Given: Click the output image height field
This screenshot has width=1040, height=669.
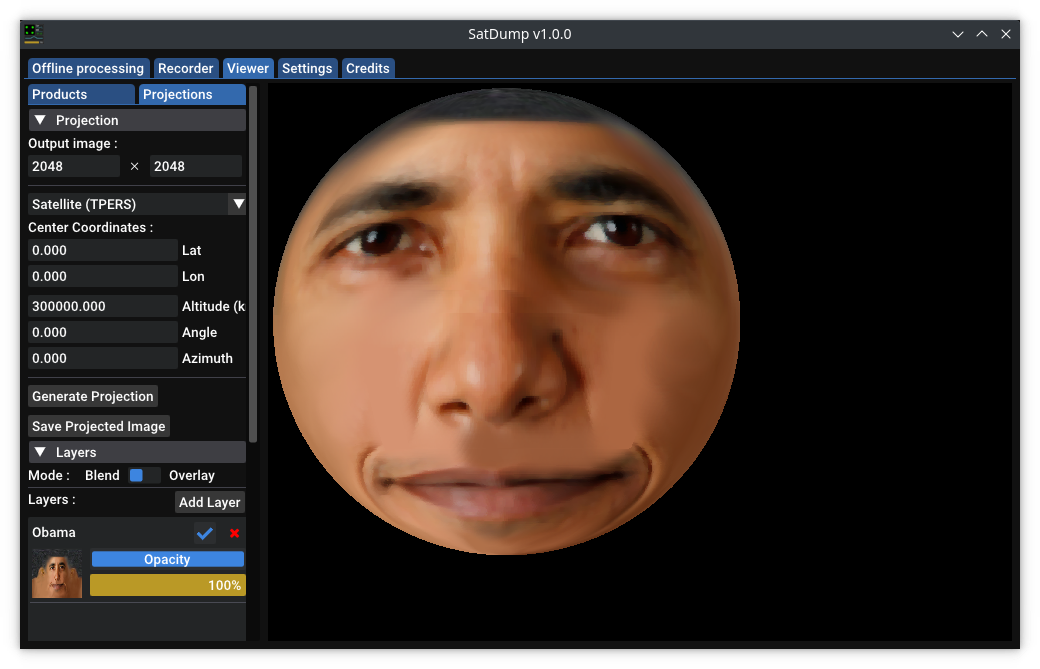Looking at the screenshot, I should click(x=196, y=166).
